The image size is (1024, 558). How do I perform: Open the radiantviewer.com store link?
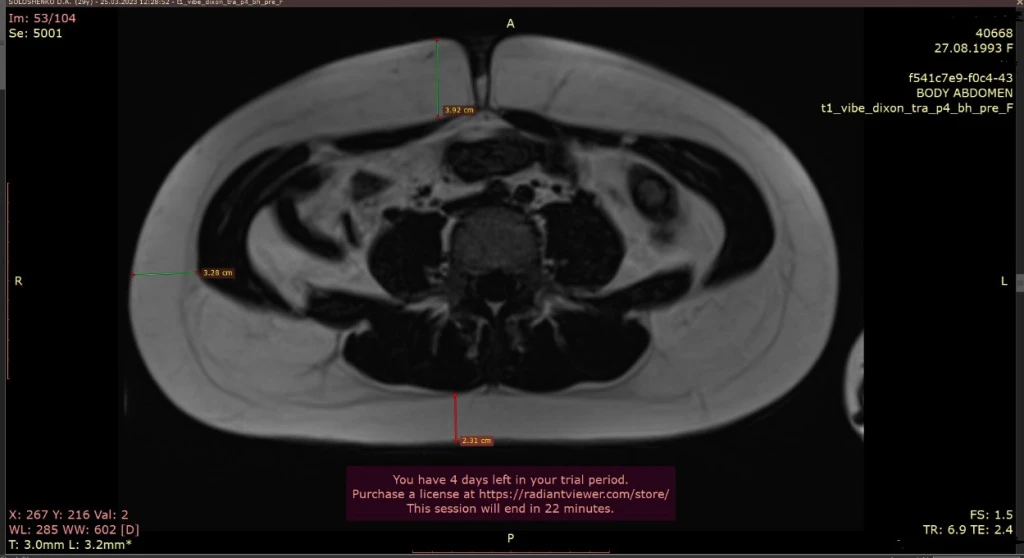point(573,494)
